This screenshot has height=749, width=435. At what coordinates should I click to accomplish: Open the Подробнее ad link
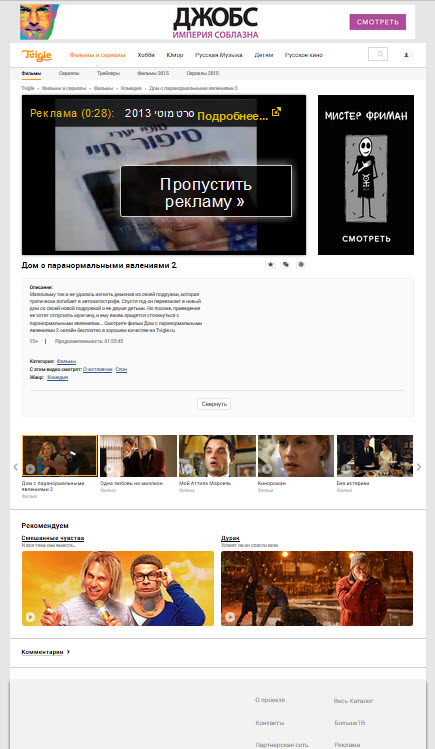pyautogui.click(x=233, y=116)
